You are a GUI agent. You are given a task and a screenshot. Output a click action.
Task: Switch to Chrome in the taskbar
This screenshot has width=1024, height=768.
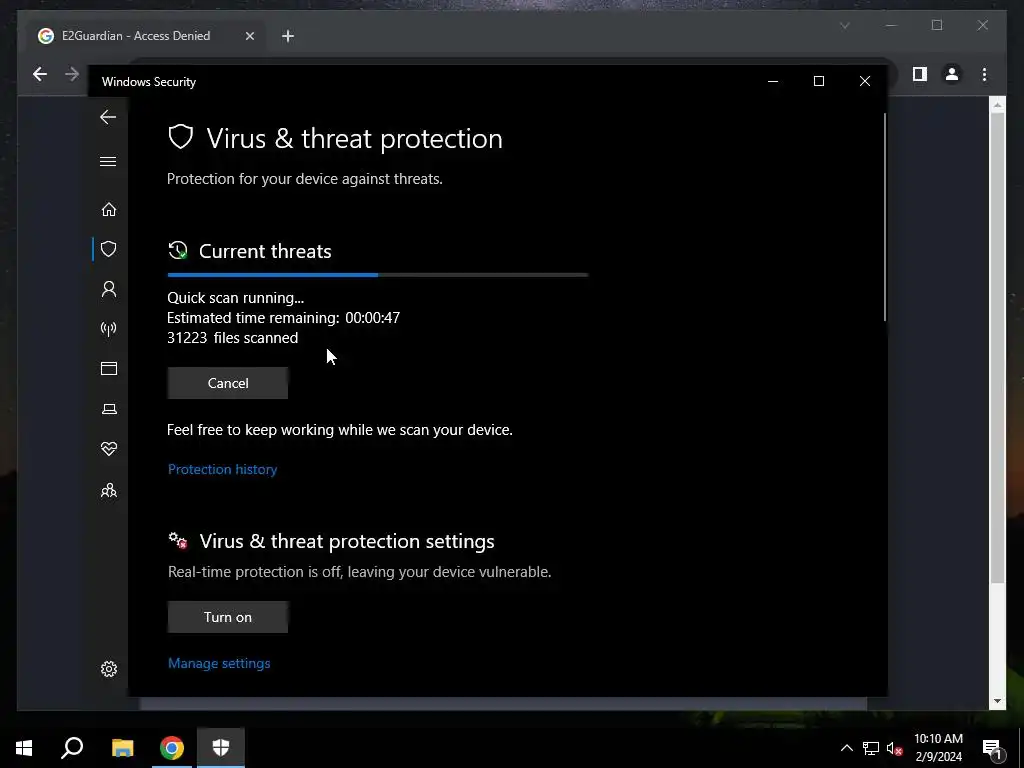click(172, 748)
